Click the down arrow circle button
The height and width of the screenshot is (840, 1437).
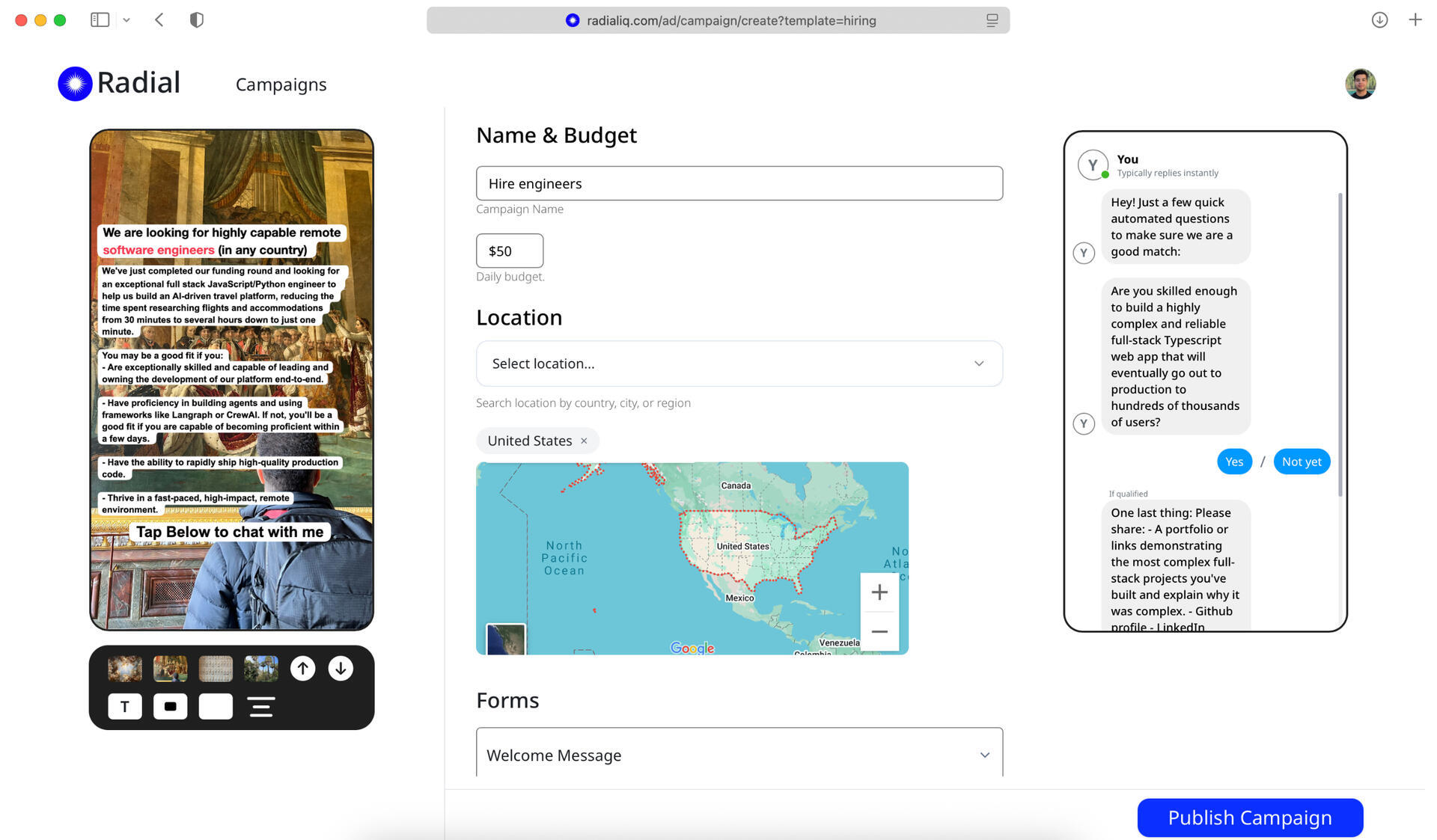(341, 668)
